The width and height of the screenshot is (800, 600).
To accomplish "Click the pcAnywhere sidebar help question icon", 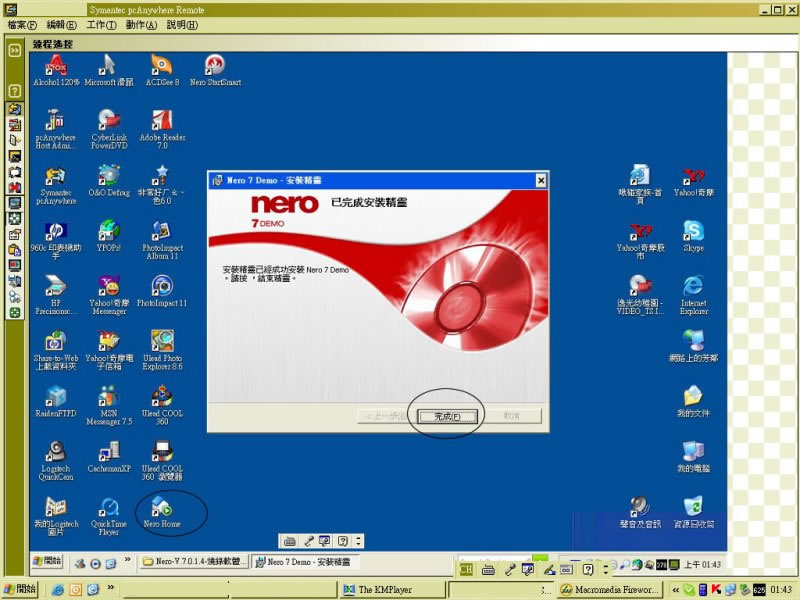I will [x=14, y=91].
